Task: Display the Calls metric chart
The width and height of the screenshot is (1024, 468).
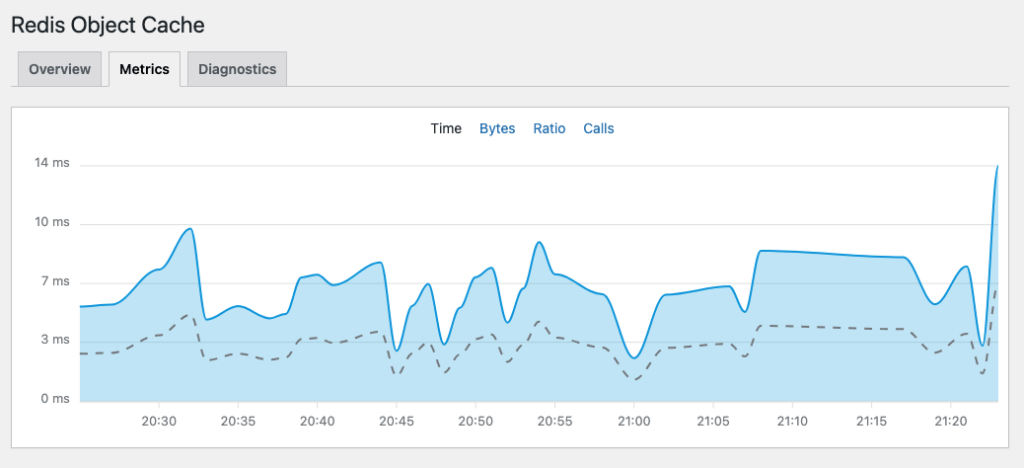Action: 598,128
